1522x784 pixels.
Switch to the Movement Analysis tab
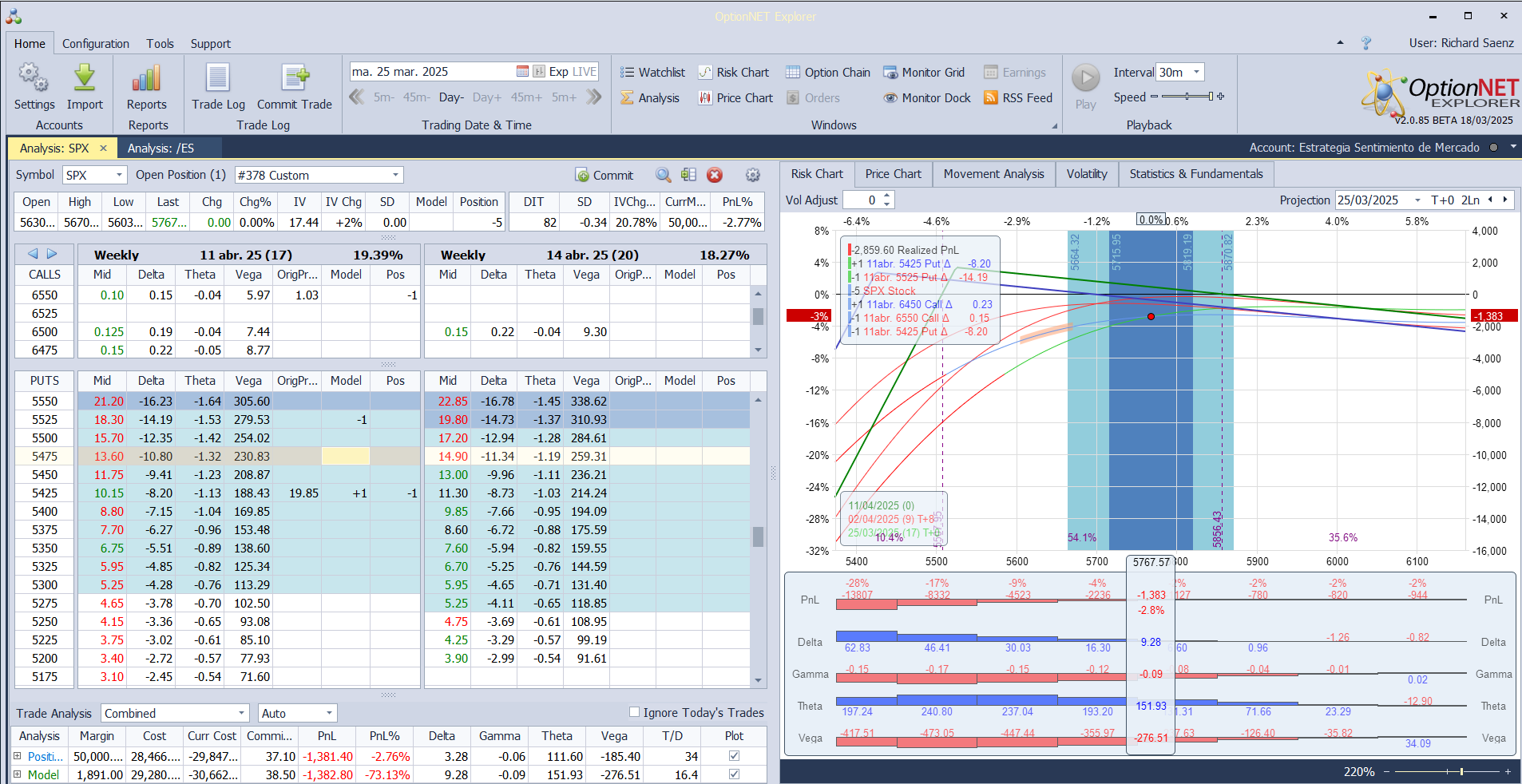point(993,174)
